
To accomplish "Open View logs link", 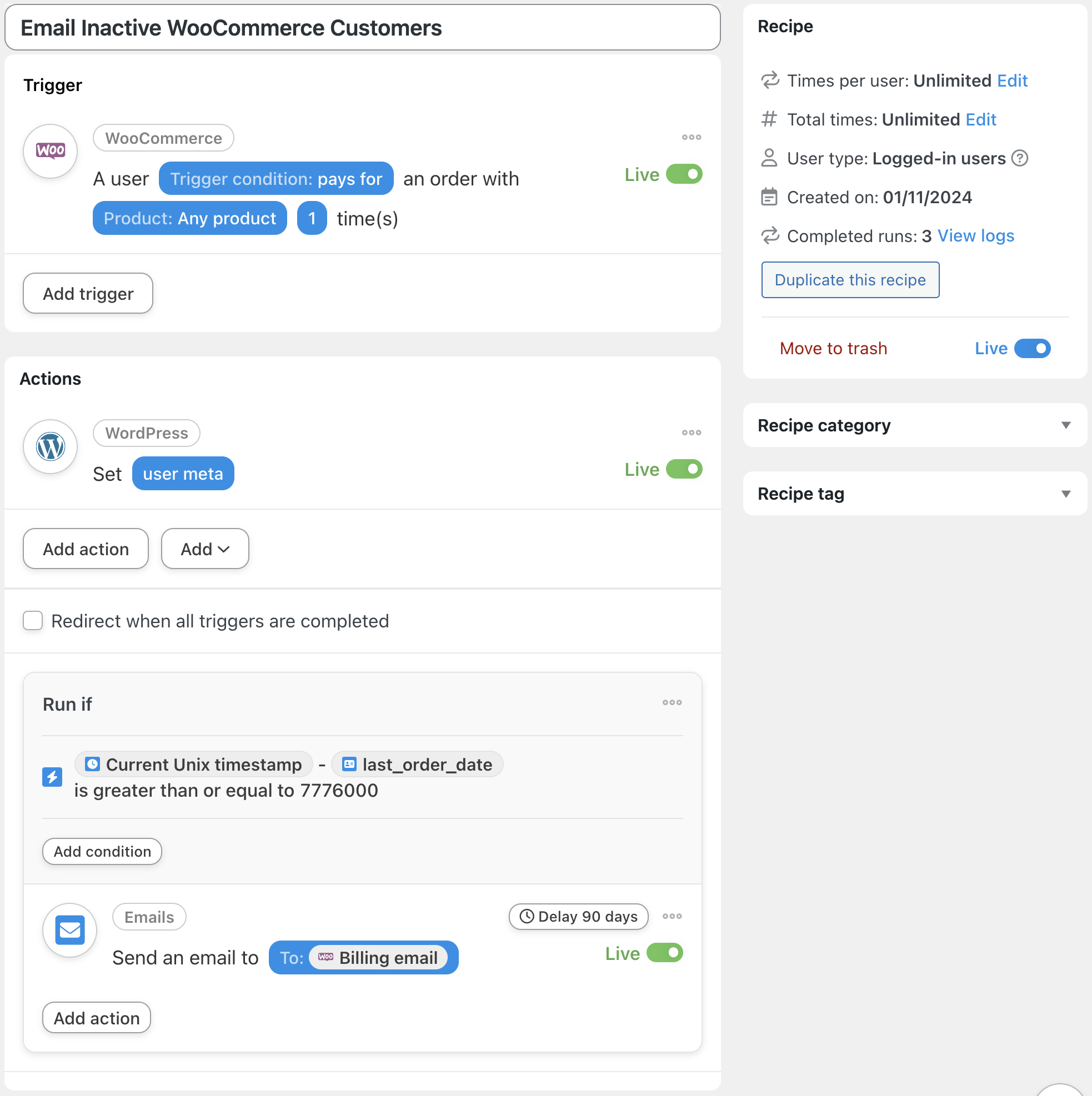I will (976, 236).
